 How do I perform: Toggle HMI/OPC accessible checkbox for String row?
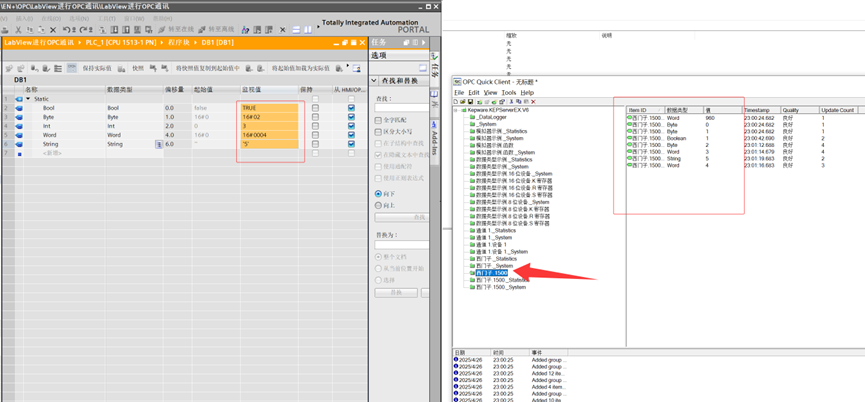coord(351,144)
